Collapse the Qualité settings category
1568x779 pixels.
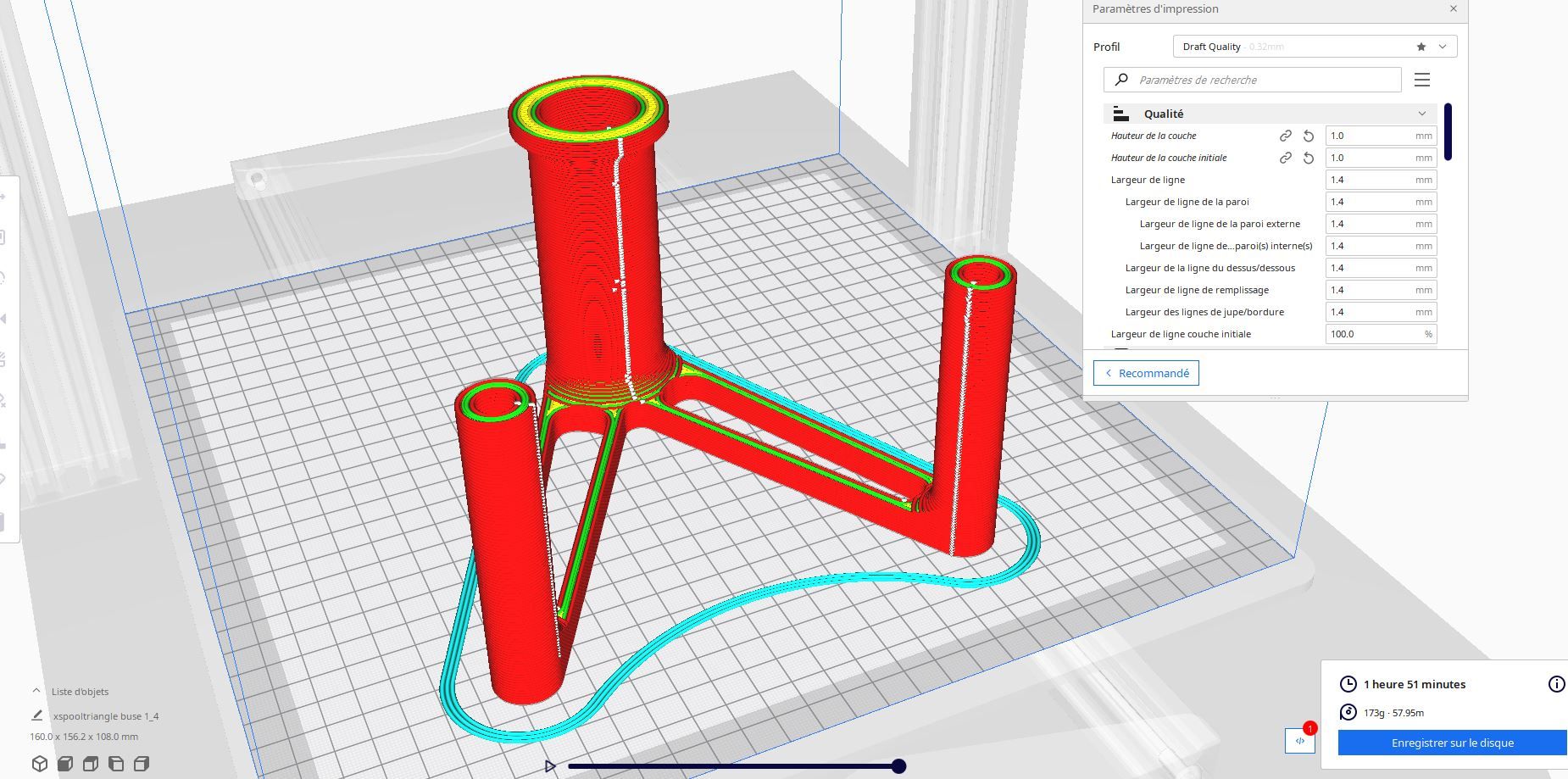pyautogui.click(x=1270, y=114)
